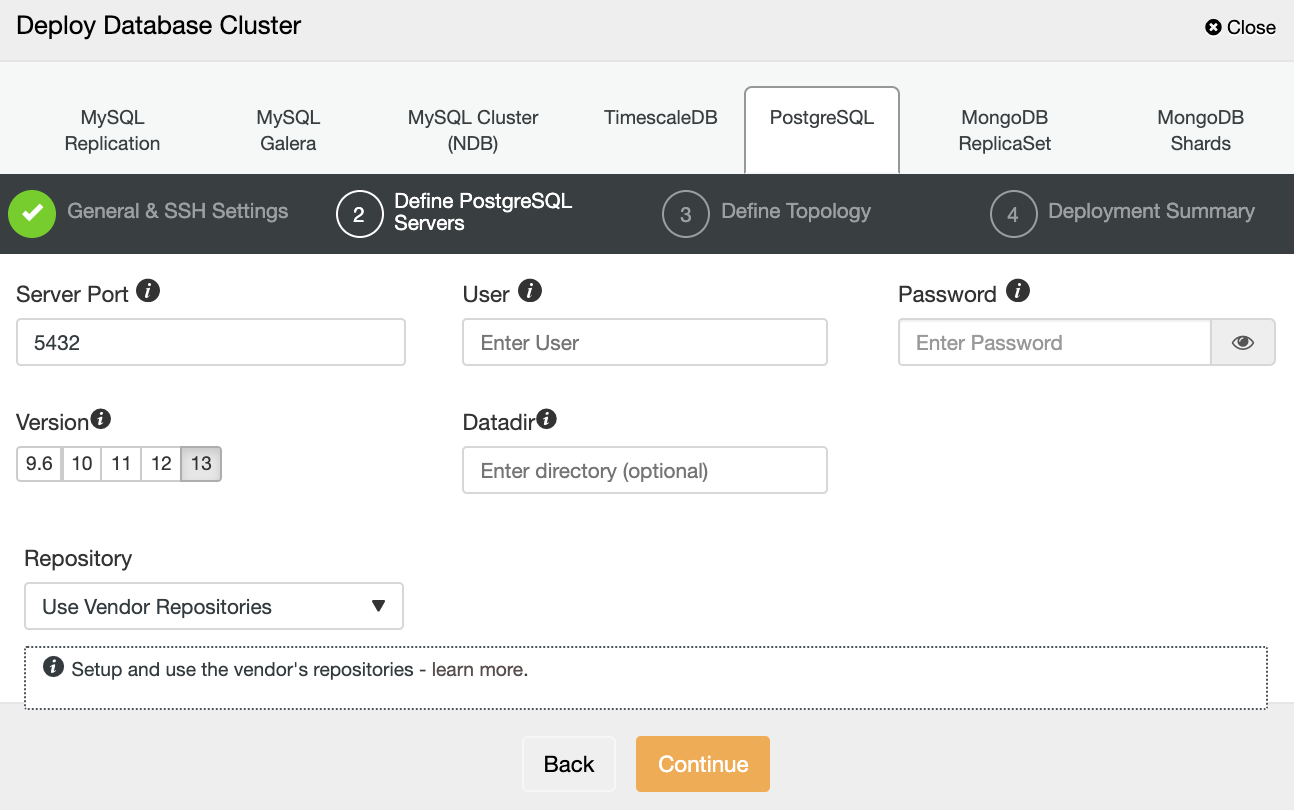This screenshot has height=810, width=1294.
Task: Switch to MySQL Galera tab
Action: (288, 130)
